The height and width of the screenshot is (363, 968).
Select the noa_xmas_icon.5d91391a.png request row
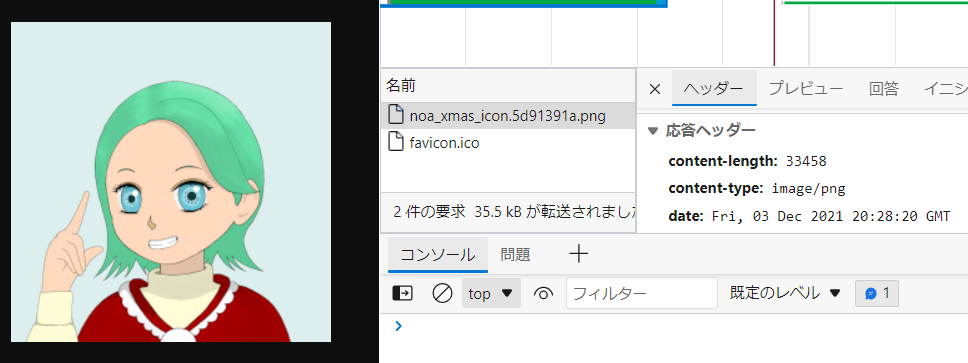pyautogui.click(x=508, y=115)
